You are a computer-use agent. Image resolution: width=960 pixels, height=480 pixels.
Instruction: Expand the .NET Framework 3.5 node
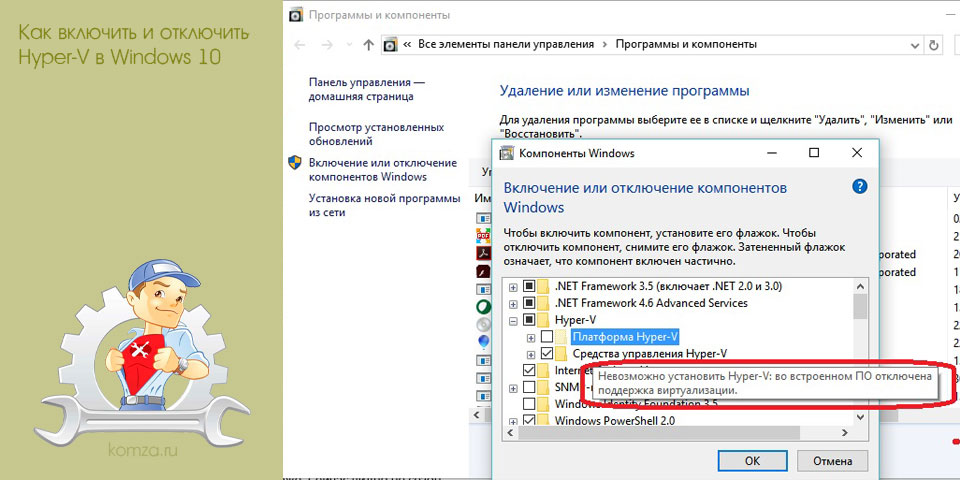pyautogui.click(x=513, y=287)
